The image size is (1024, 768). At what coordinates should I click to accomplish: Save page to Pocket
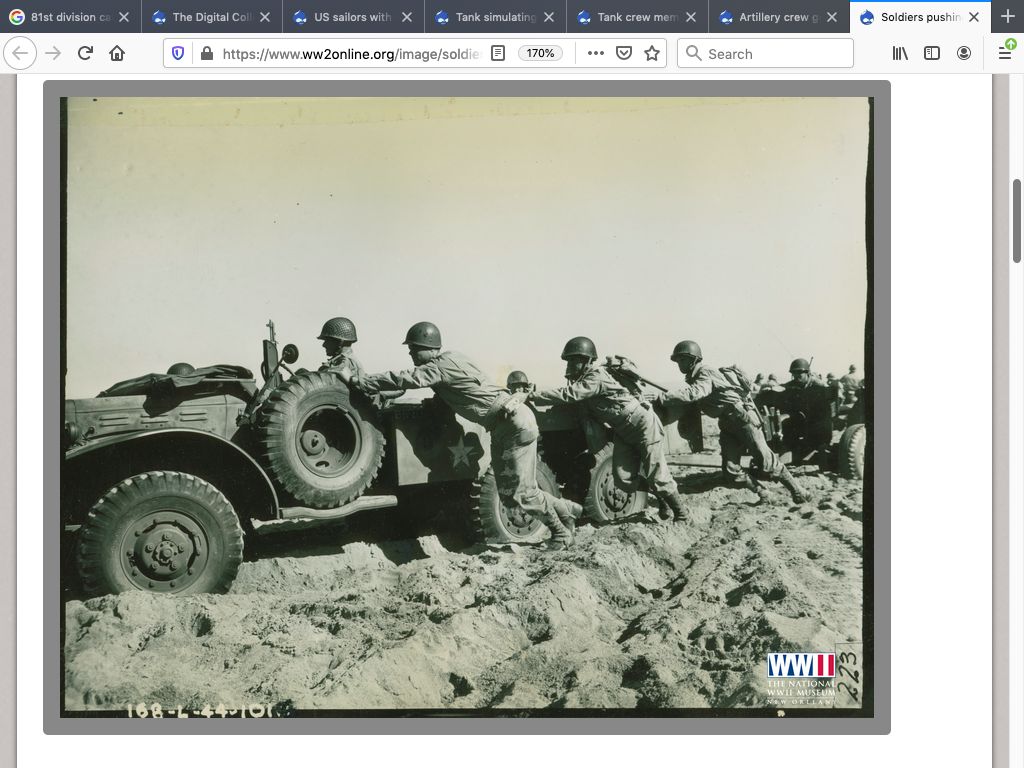[x=624, y=53]
